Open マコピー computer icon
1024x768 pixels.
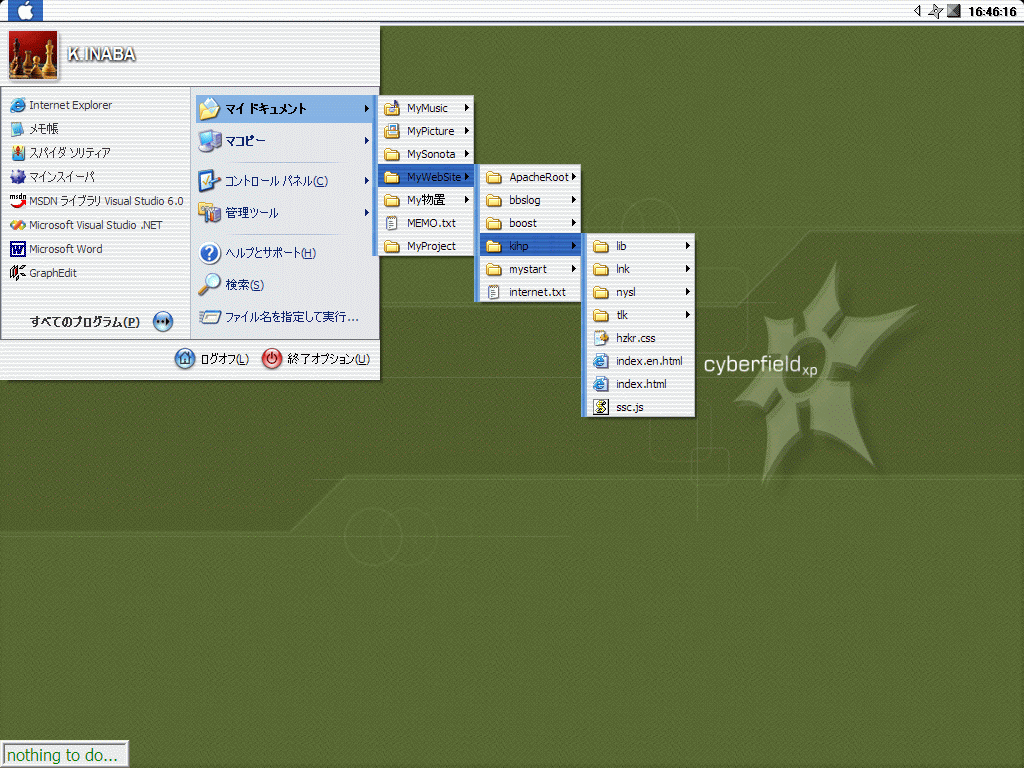pos(210,141)
